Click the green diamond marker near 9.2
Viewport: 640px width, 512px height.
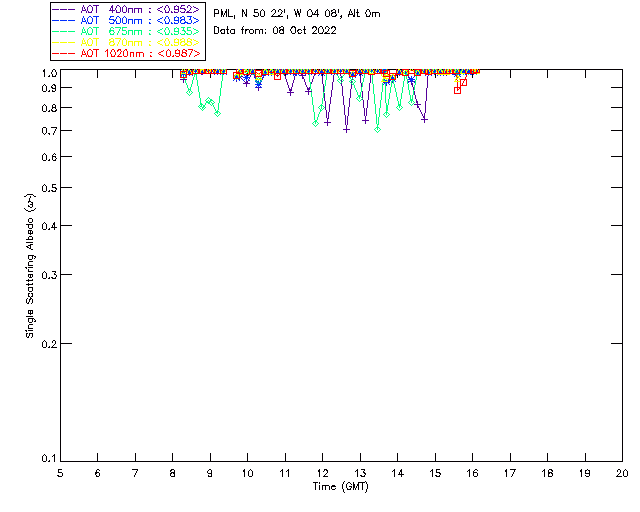pos(218,114)
